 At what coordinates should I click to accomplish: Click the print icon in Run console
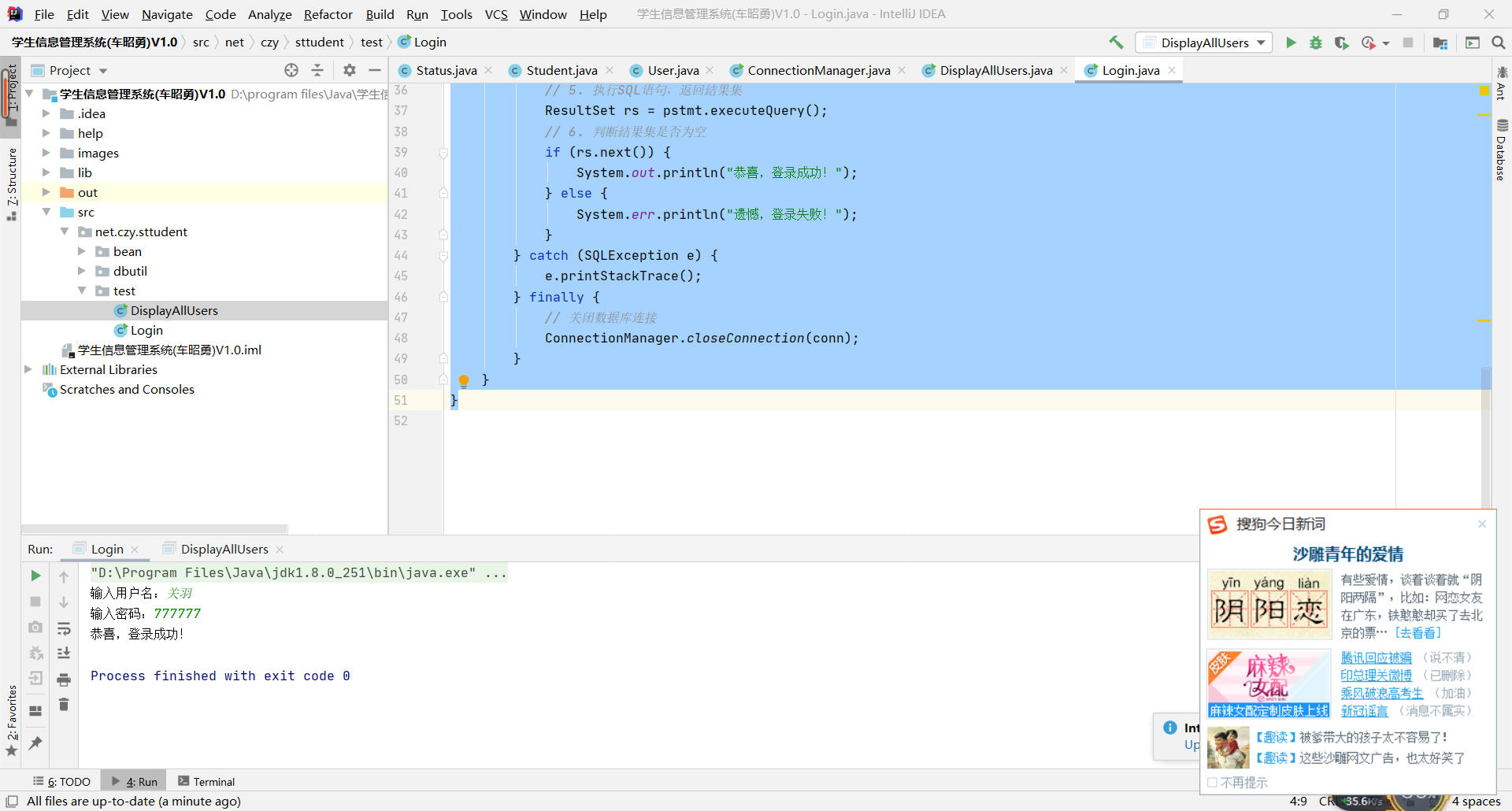[64, 680]
